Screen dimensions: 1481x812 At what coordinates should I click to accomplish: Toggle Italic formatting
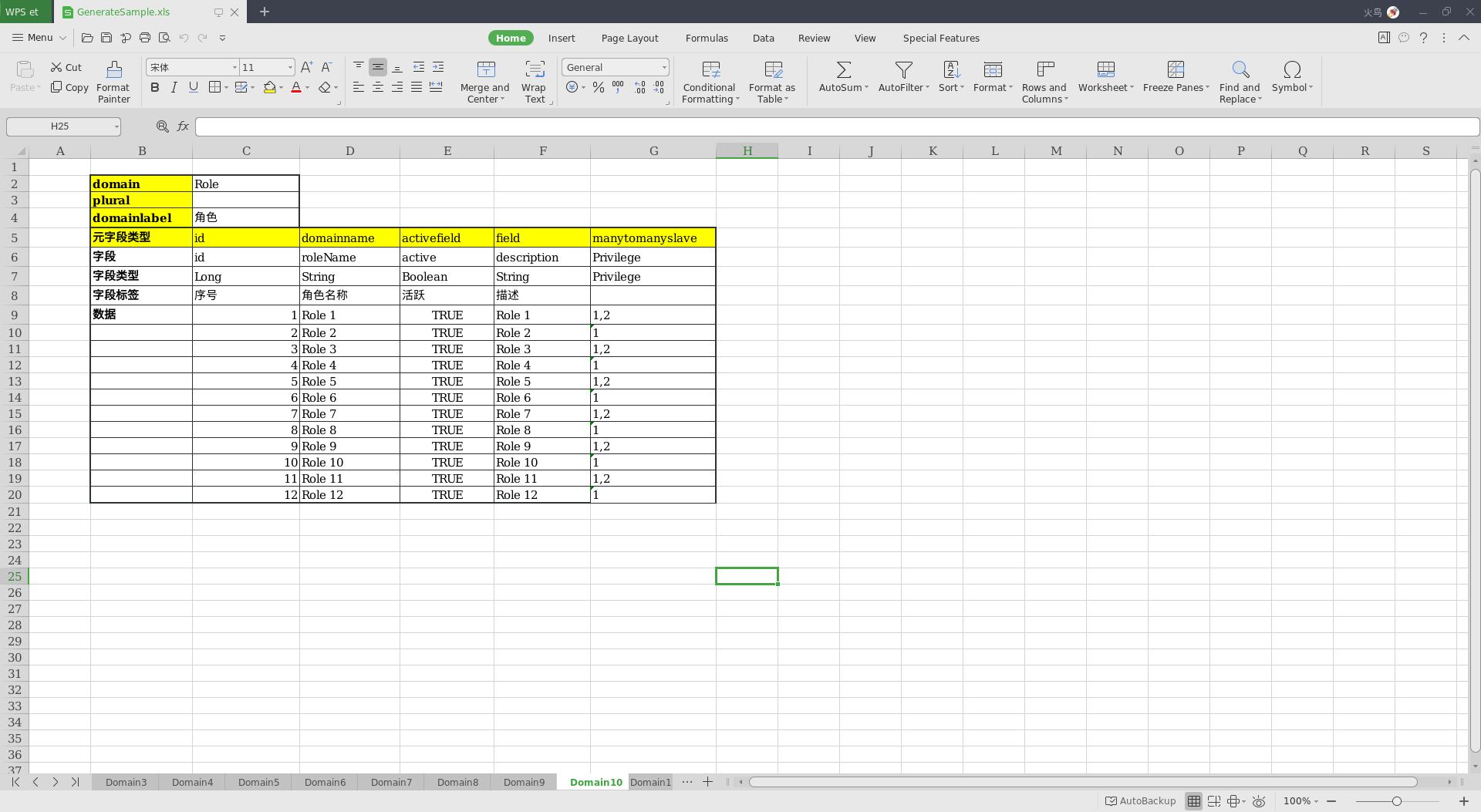pos(174,87)
